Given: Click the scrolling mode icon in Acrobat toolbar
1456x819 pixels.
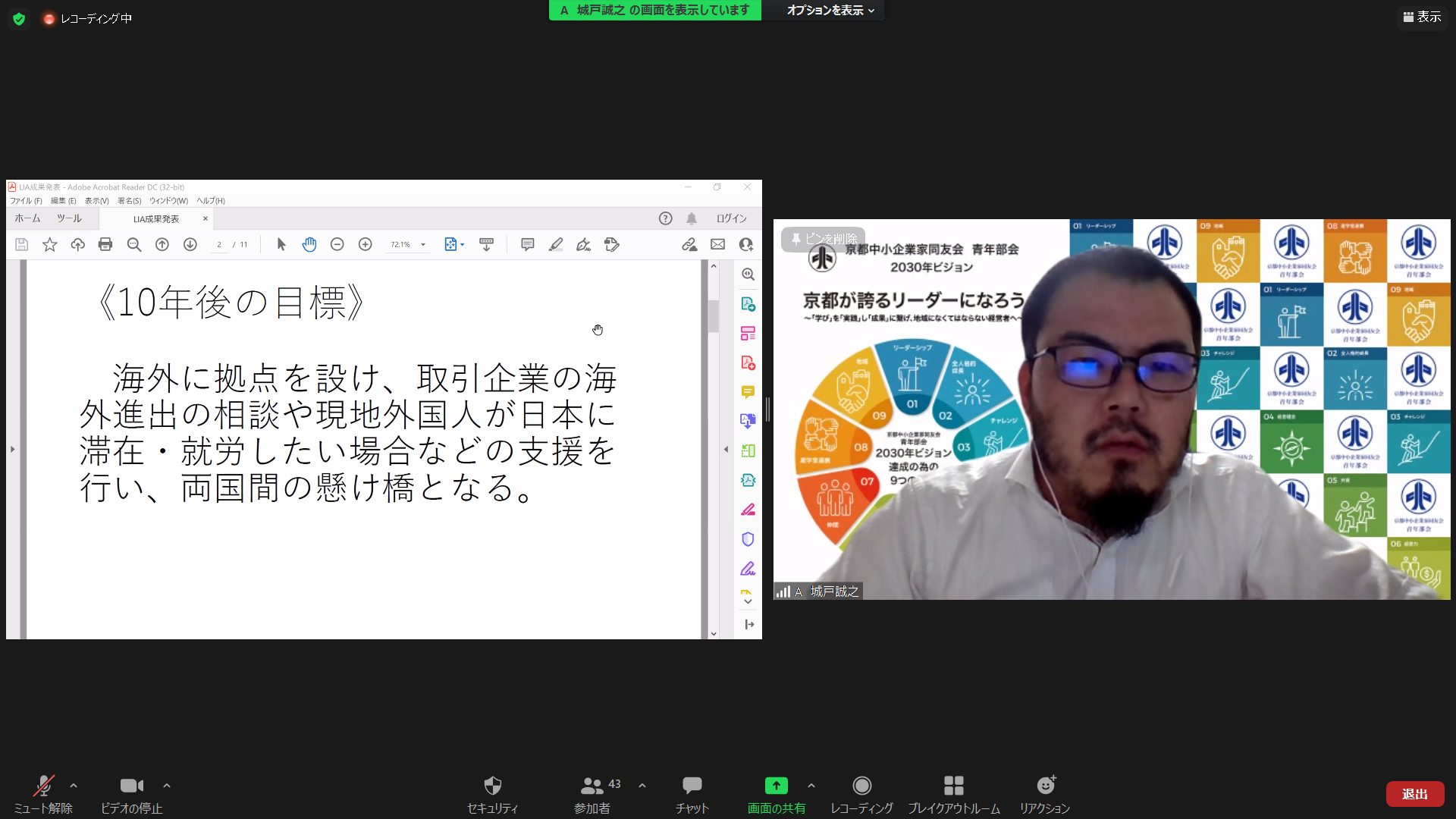Looking at the screenshot, I should (x=487, y=244).
